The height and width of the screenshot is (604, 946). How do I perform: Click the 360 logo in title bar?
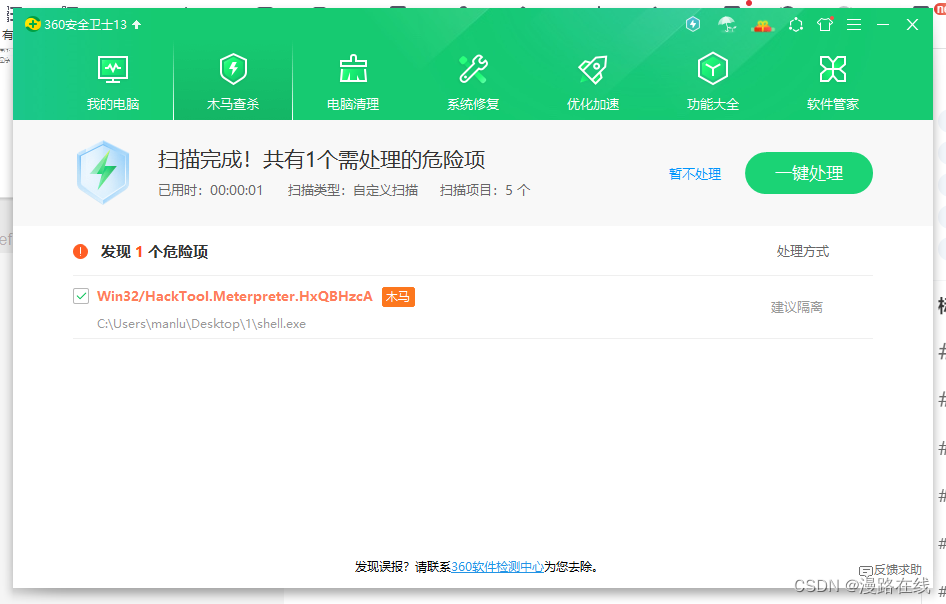pyautogui.click(x=33, y=24)
